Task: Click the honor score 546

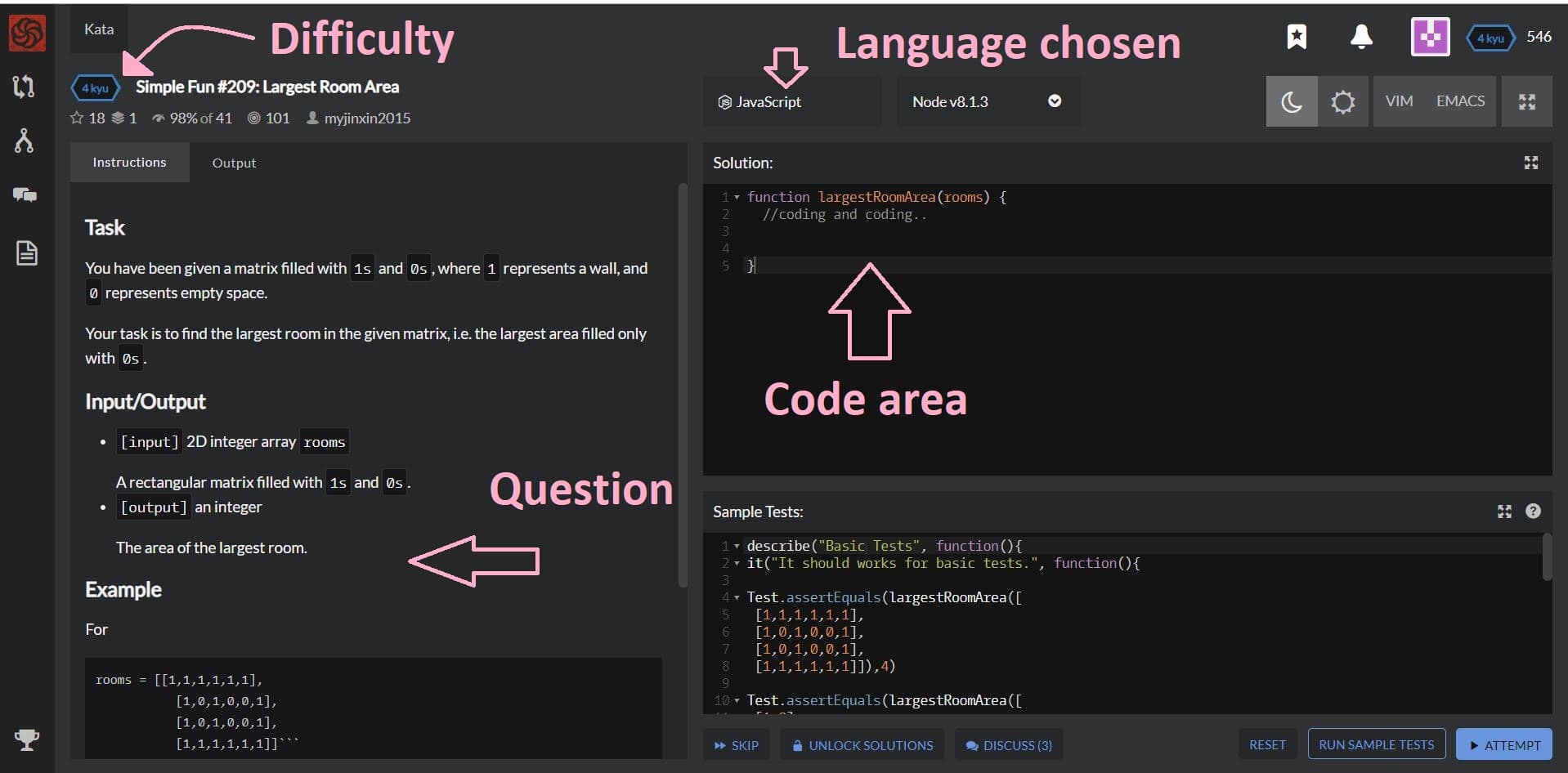Action: (1539, 37)
